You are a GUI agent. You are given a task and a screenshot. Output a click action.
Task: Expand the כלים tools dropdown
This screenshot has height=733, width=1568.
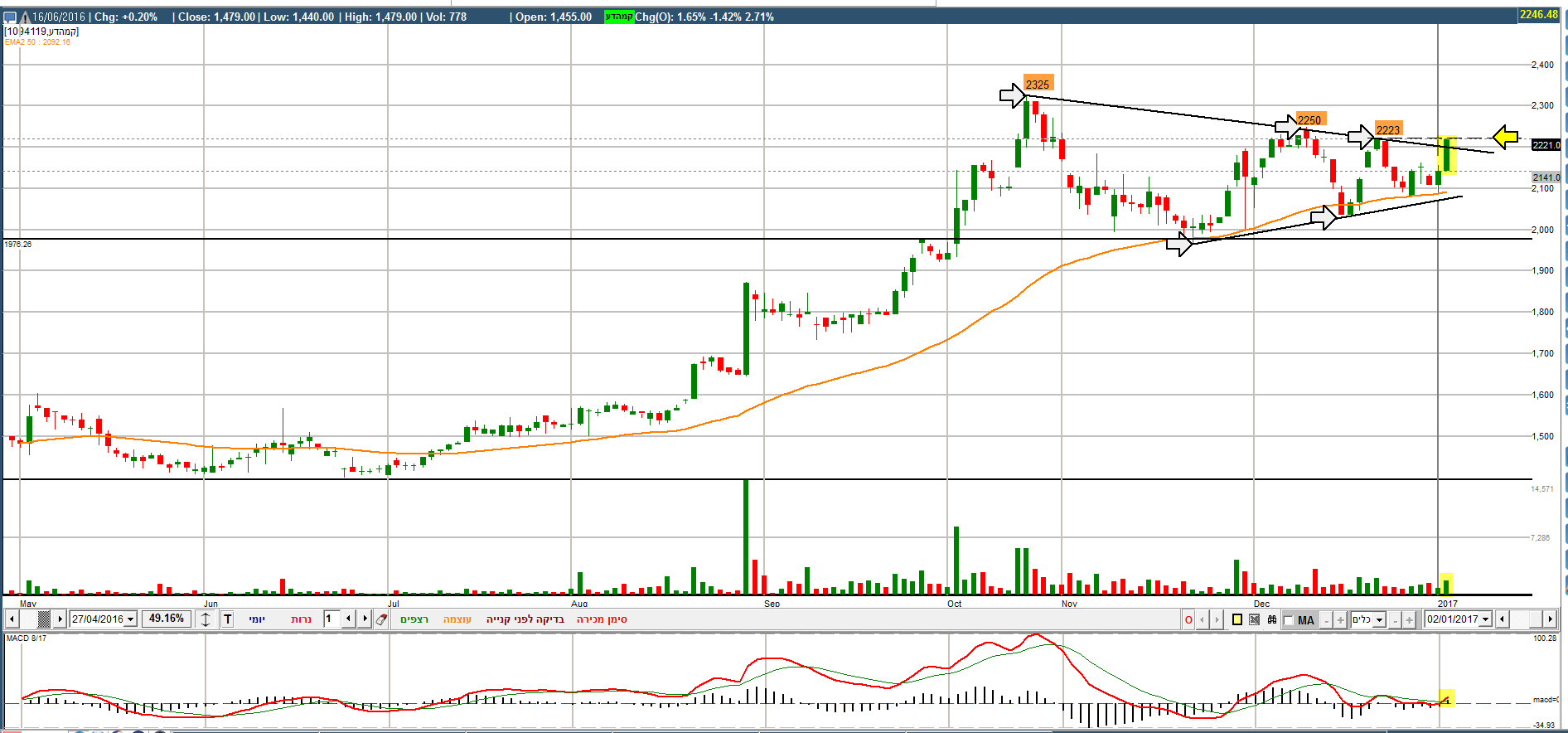(1379, 620)
